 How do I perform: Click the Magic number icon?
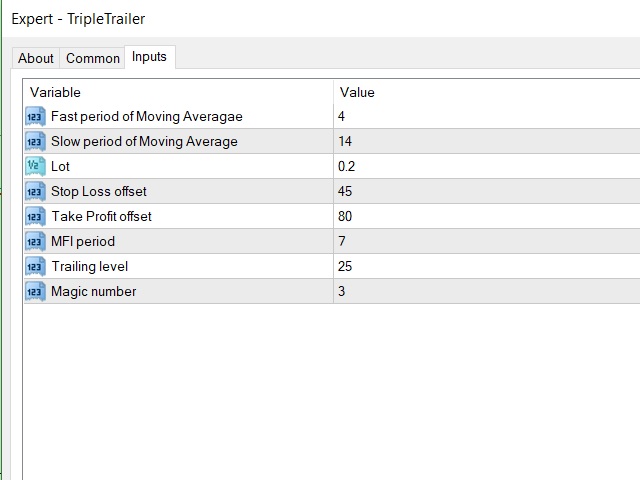coord(35,291)
